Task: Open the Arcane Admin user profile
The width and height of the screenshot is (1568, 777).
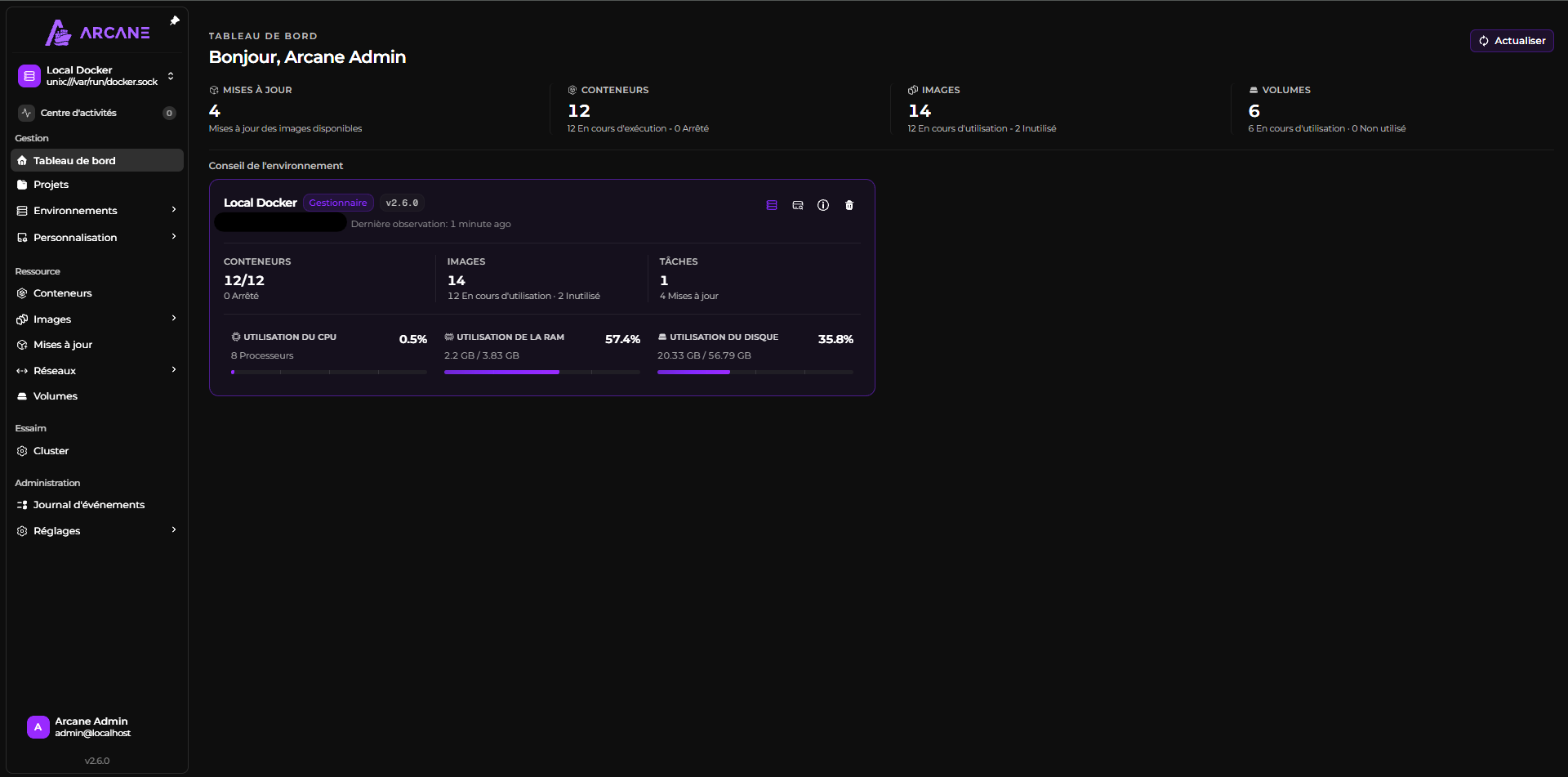Action: pos(96,727)
